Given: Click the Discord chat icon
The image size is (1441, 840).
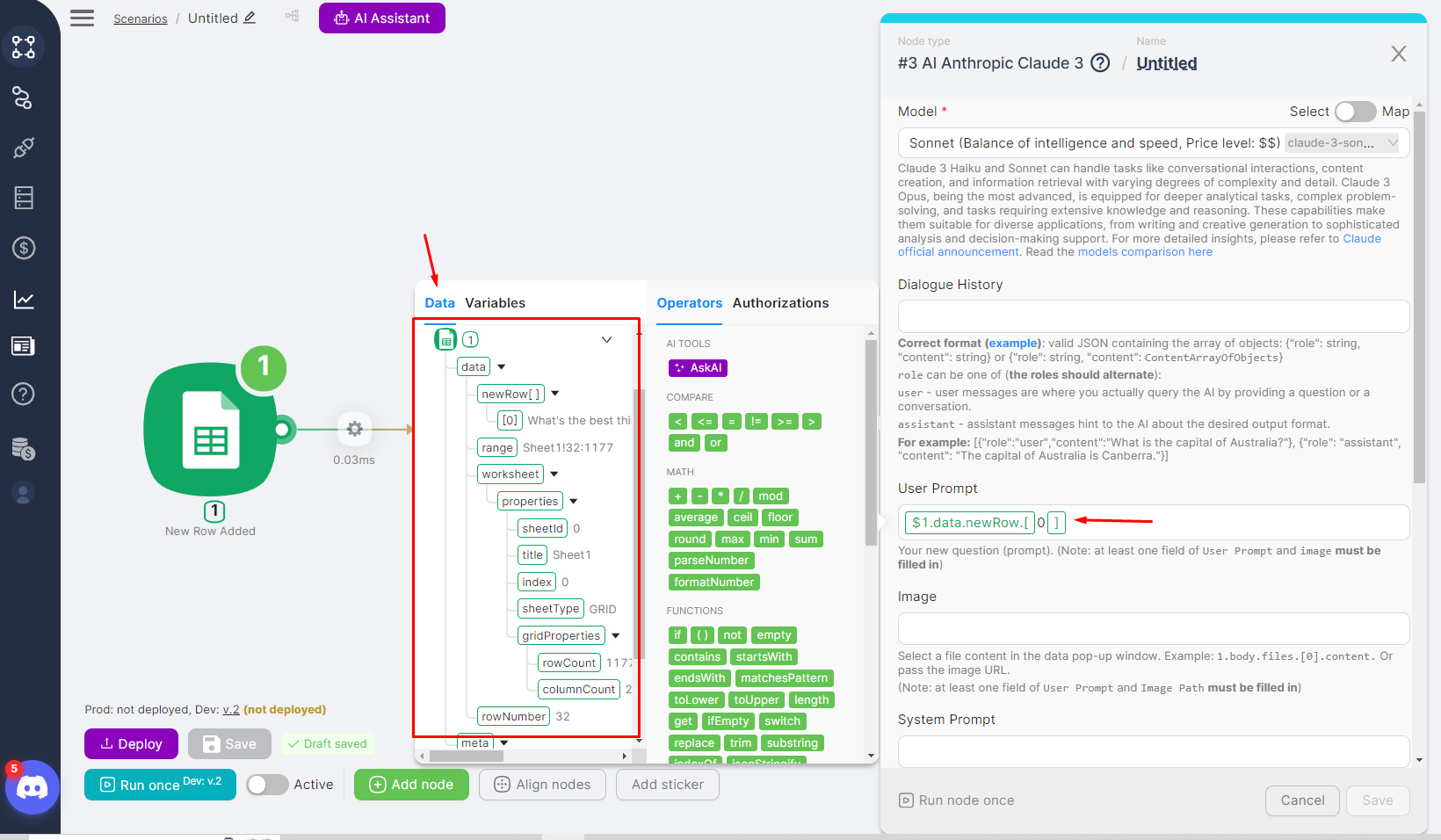Looking at the screenshot, I should point(33,787).
